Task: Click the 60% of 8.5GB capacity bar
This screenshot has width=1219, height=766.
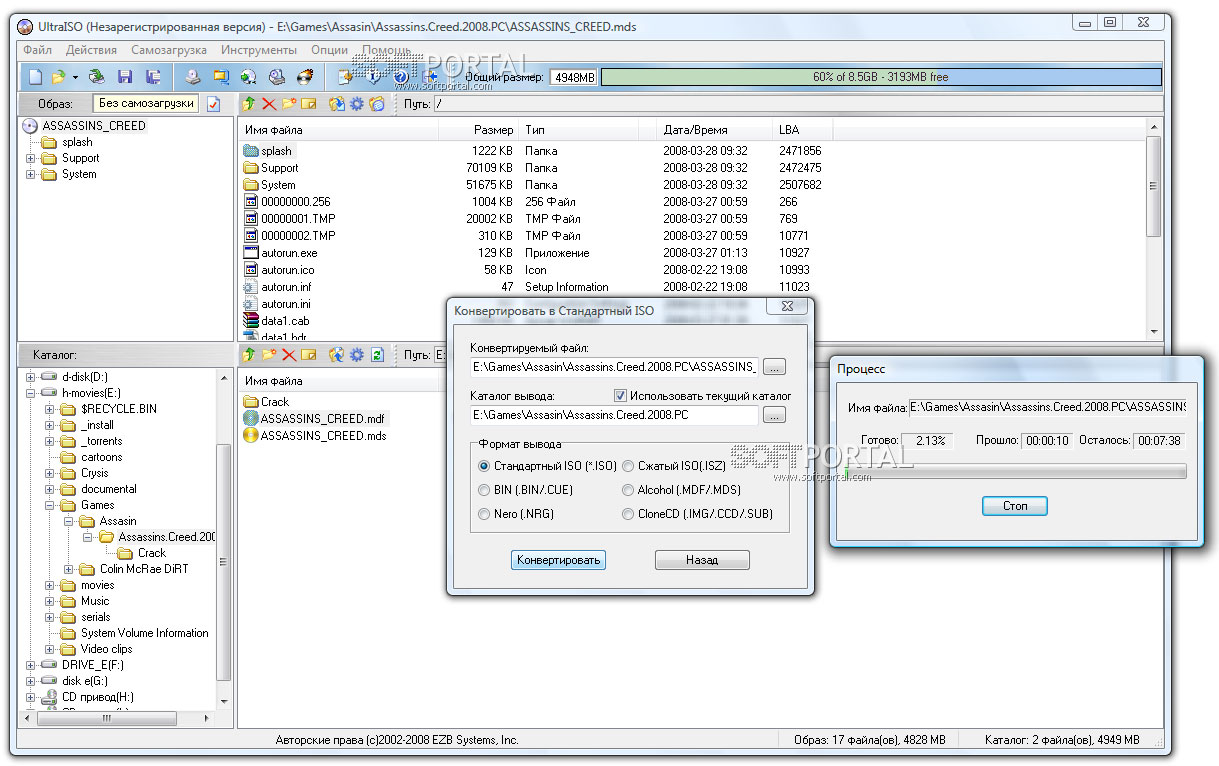Action: click(x=881, y=77)
